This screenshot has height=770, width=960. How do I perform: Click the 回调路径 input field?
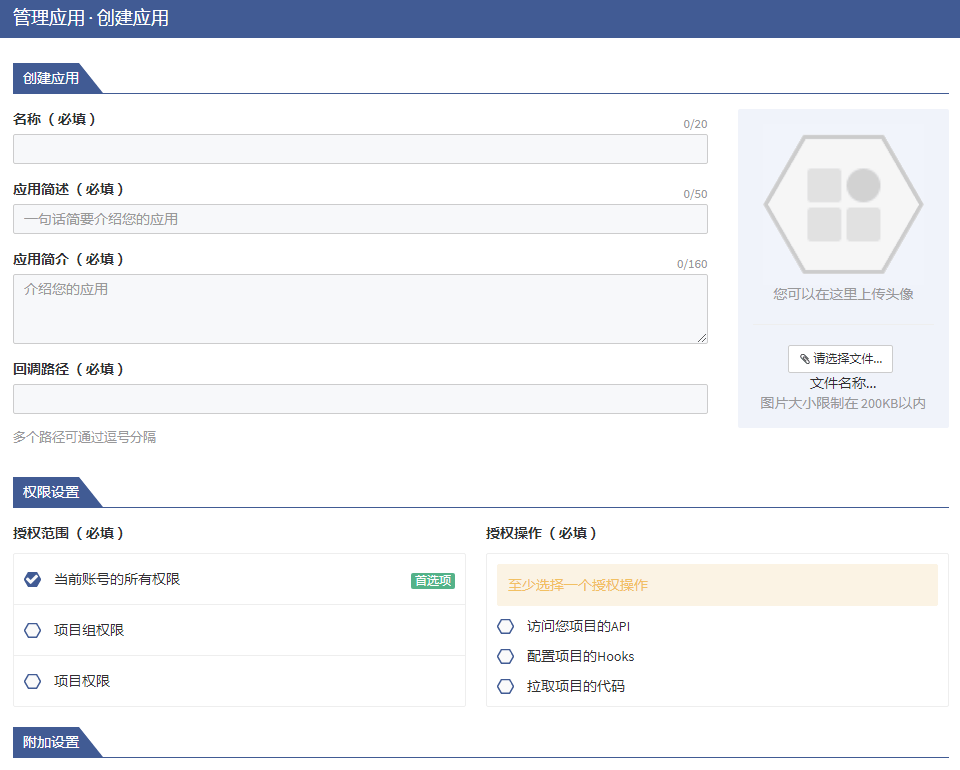pyautogui.click(x=360, y=399)
